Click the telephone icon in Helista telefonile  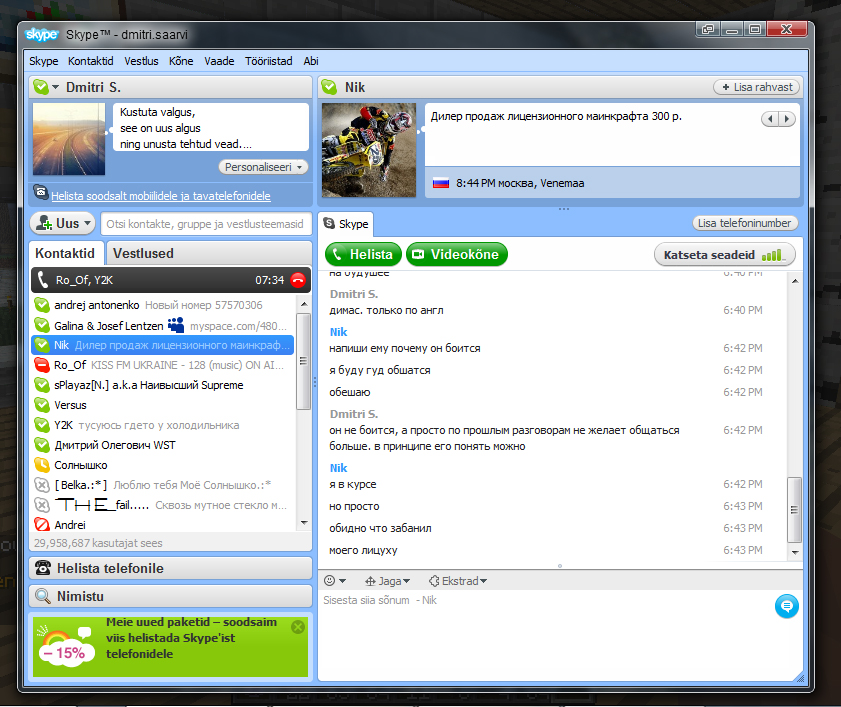point(43,568)
